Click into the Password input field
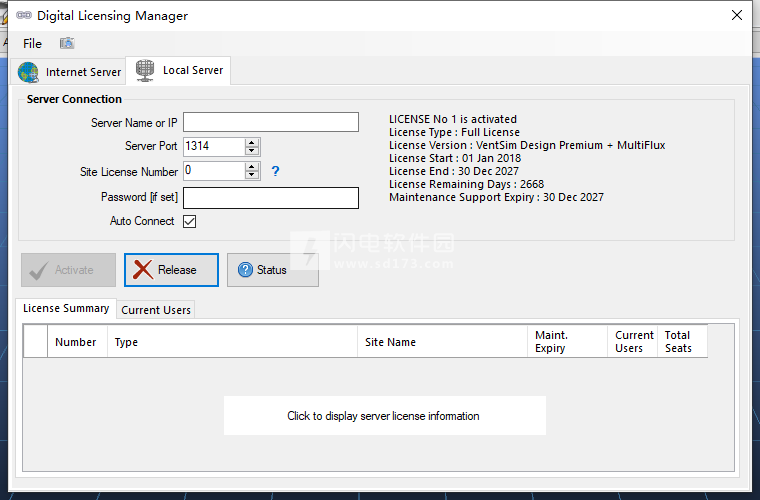Screen dimensions: 760x500 click(x=270, y=198)
